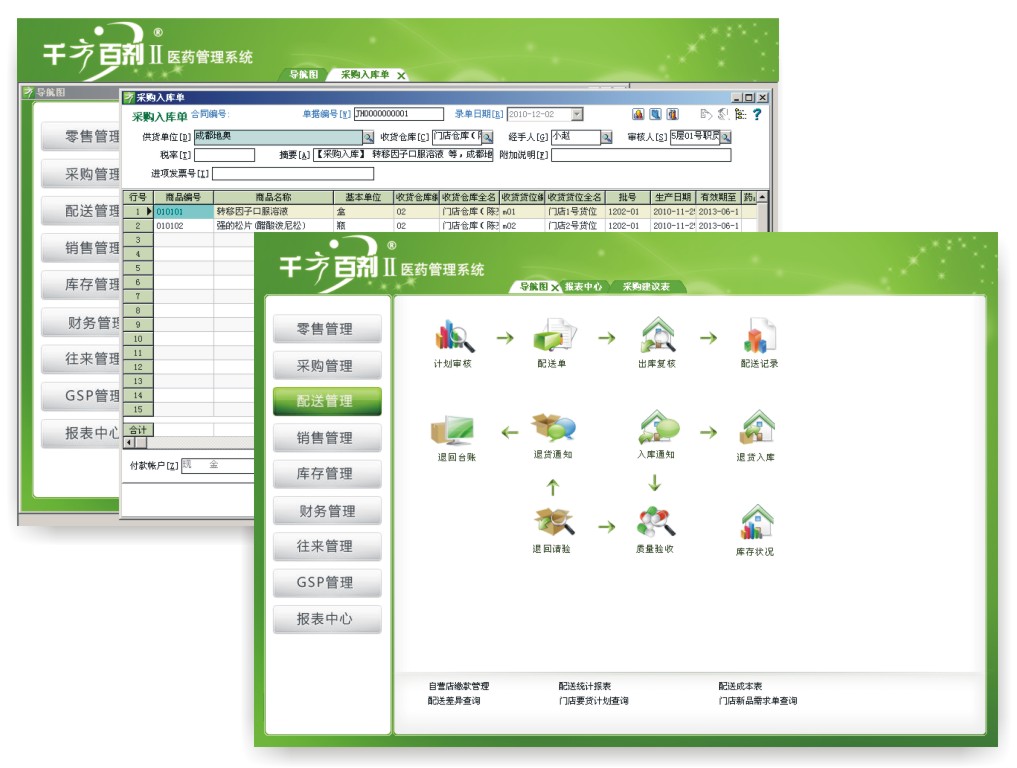The image size is (1017, 768).
Task: Open the 配送成本表 link
Action: point(740,687)
